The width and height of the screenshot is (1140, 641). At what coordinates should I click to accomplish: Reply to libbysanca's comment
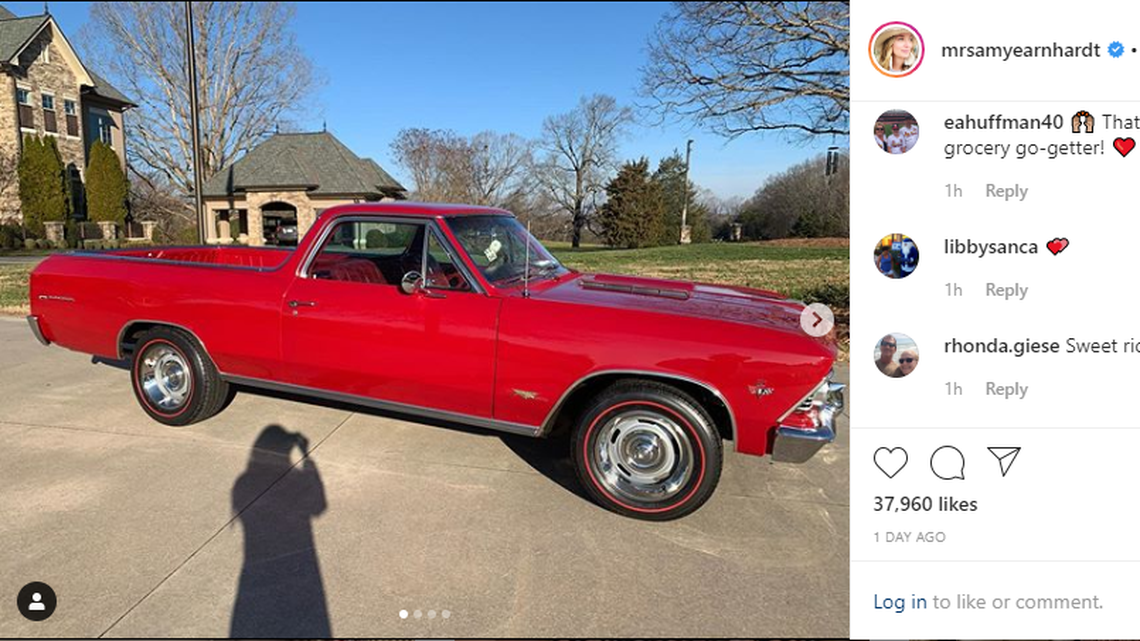tap(1006, 290)
